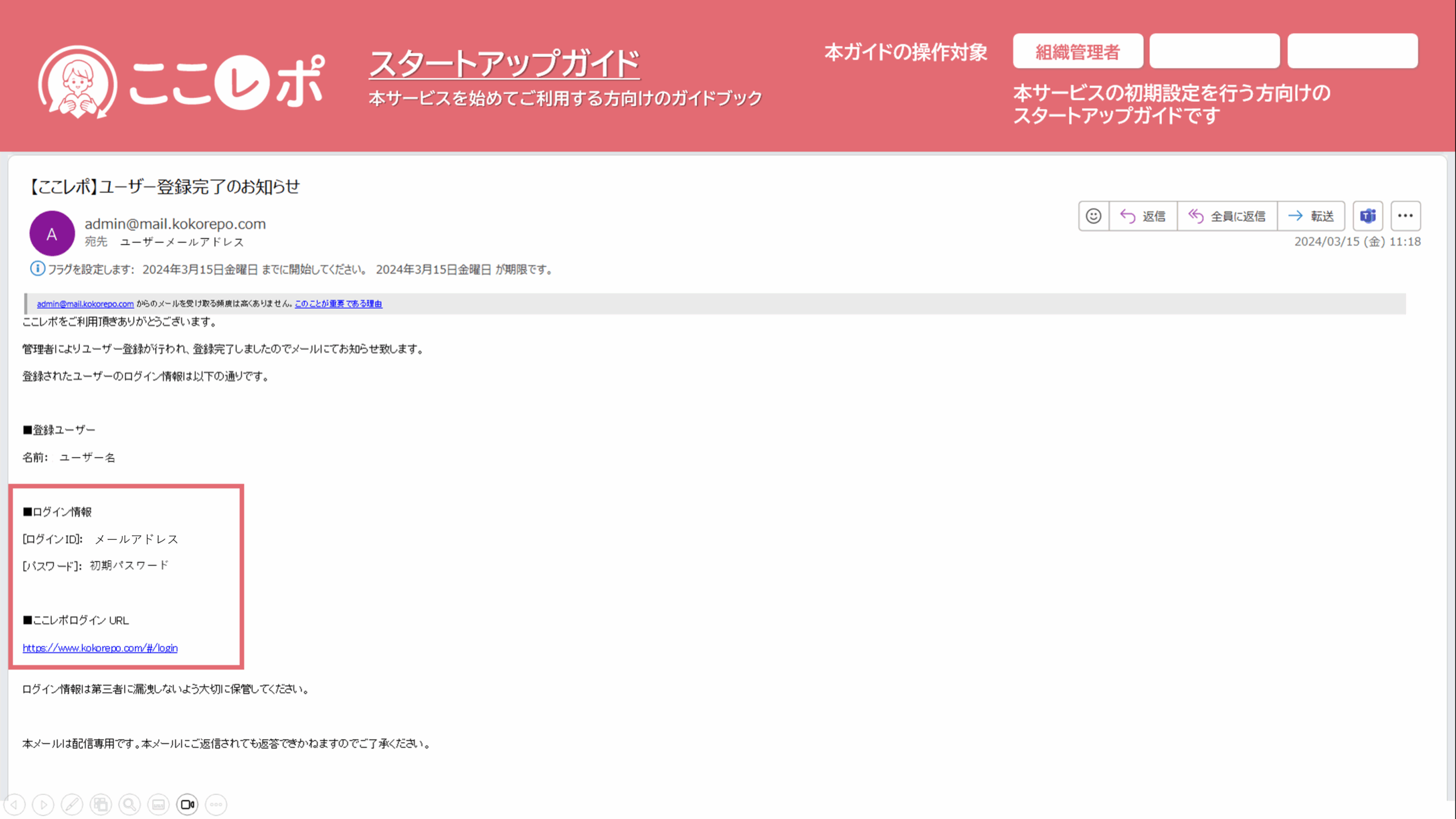
Task: Show all slides grid view
Action: (101, 804)
